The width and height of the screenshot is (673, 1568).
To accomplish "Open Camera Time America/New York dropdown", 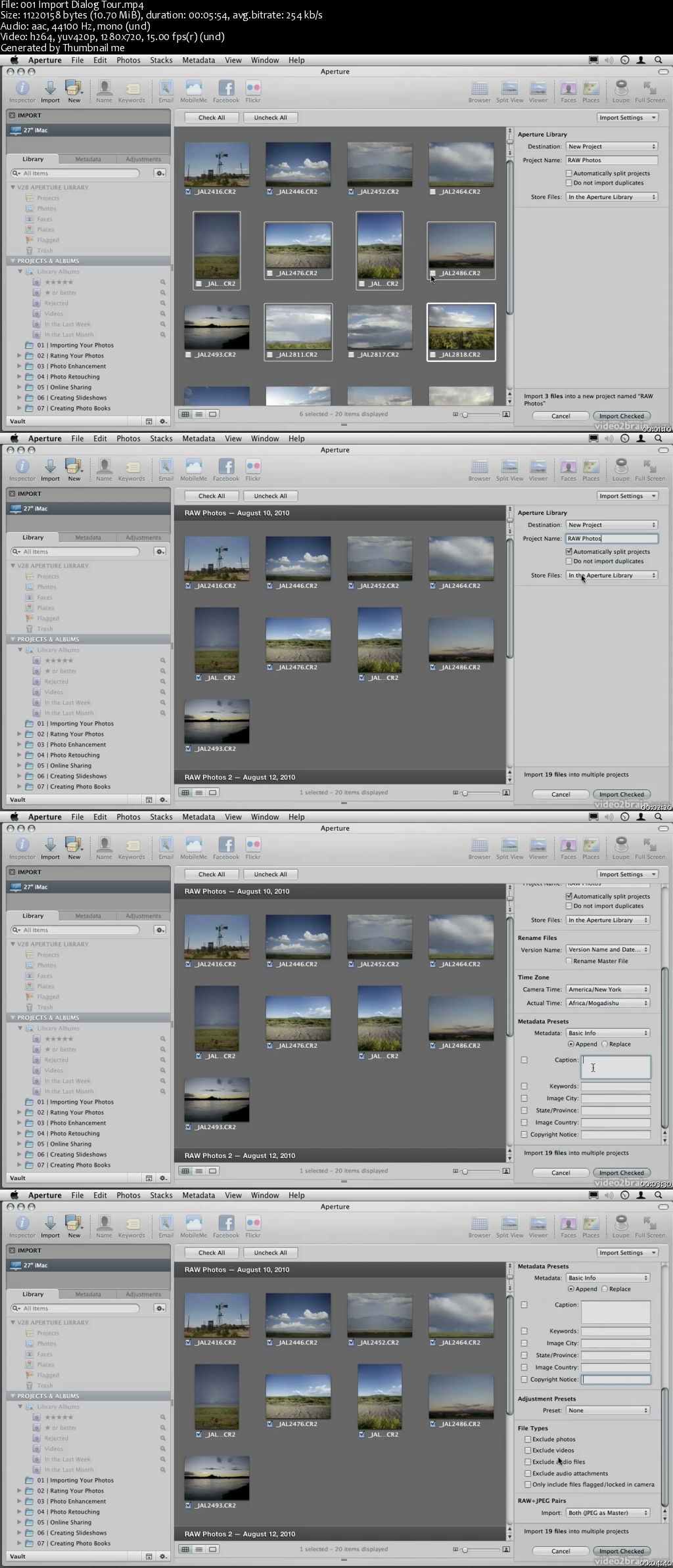I will (x=608, y=989).
